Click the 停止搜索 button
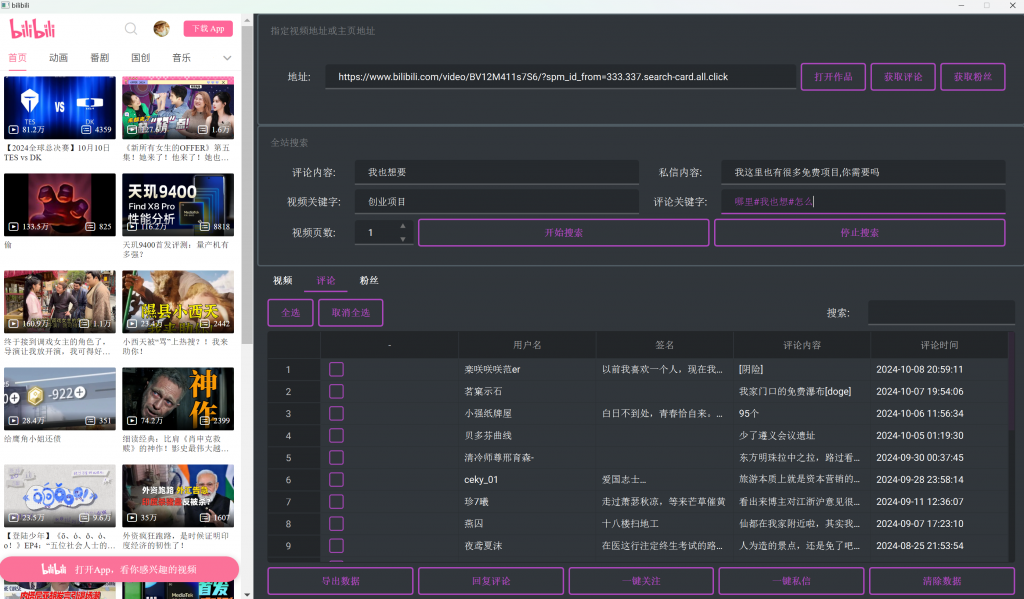 (x=859, y=233)
